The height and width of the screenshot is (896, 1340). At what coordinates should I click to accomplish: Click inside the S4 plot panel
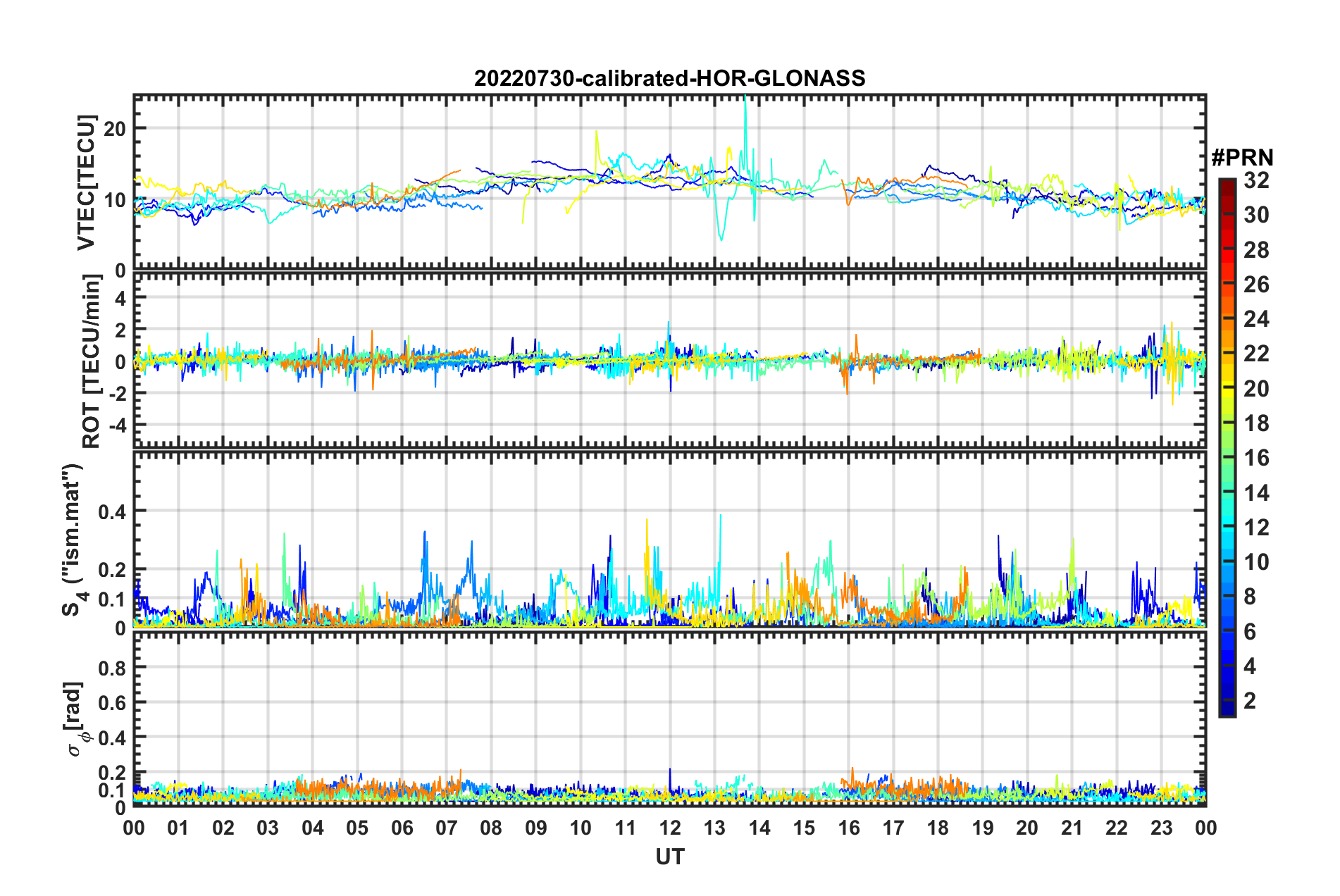(x=670, y=539)
